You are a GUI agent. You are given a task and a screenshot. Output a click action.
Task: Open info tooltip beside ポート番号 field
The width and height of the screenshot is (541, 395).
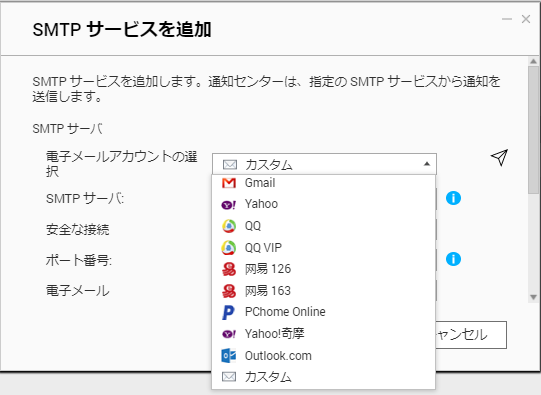point(453,259)
